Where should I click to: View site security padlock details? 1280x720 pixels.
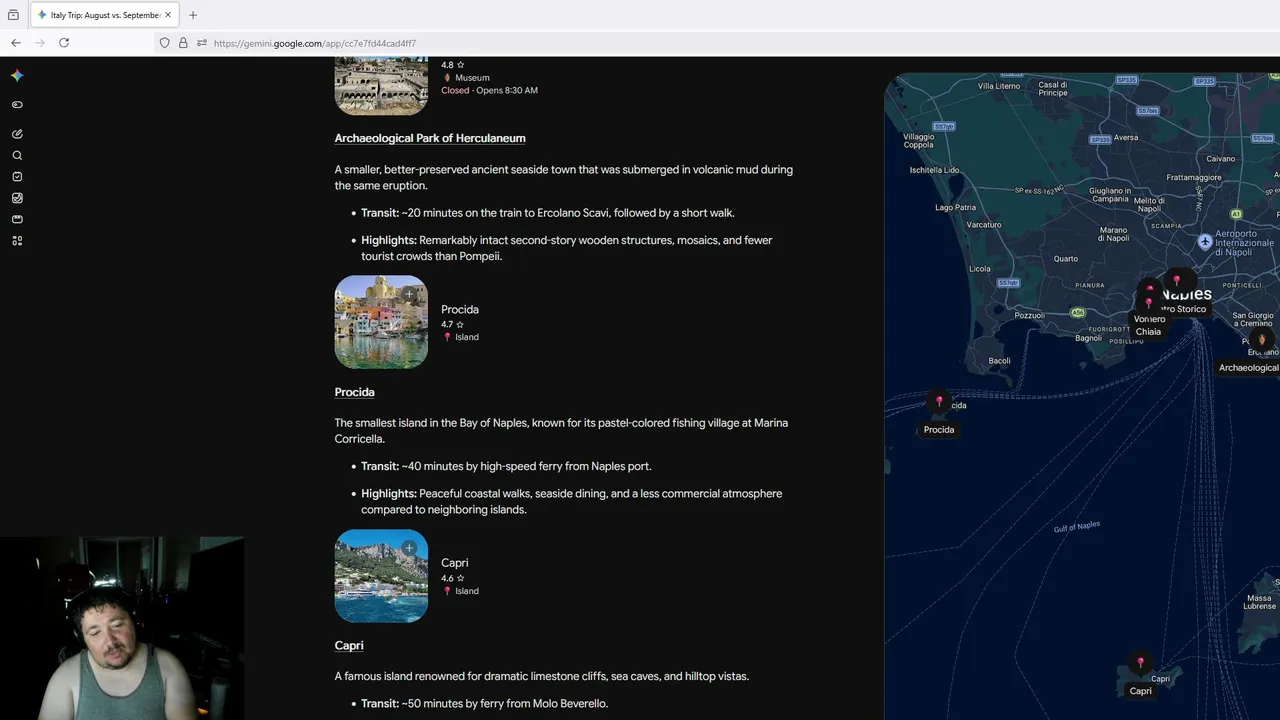click(183, 43)
